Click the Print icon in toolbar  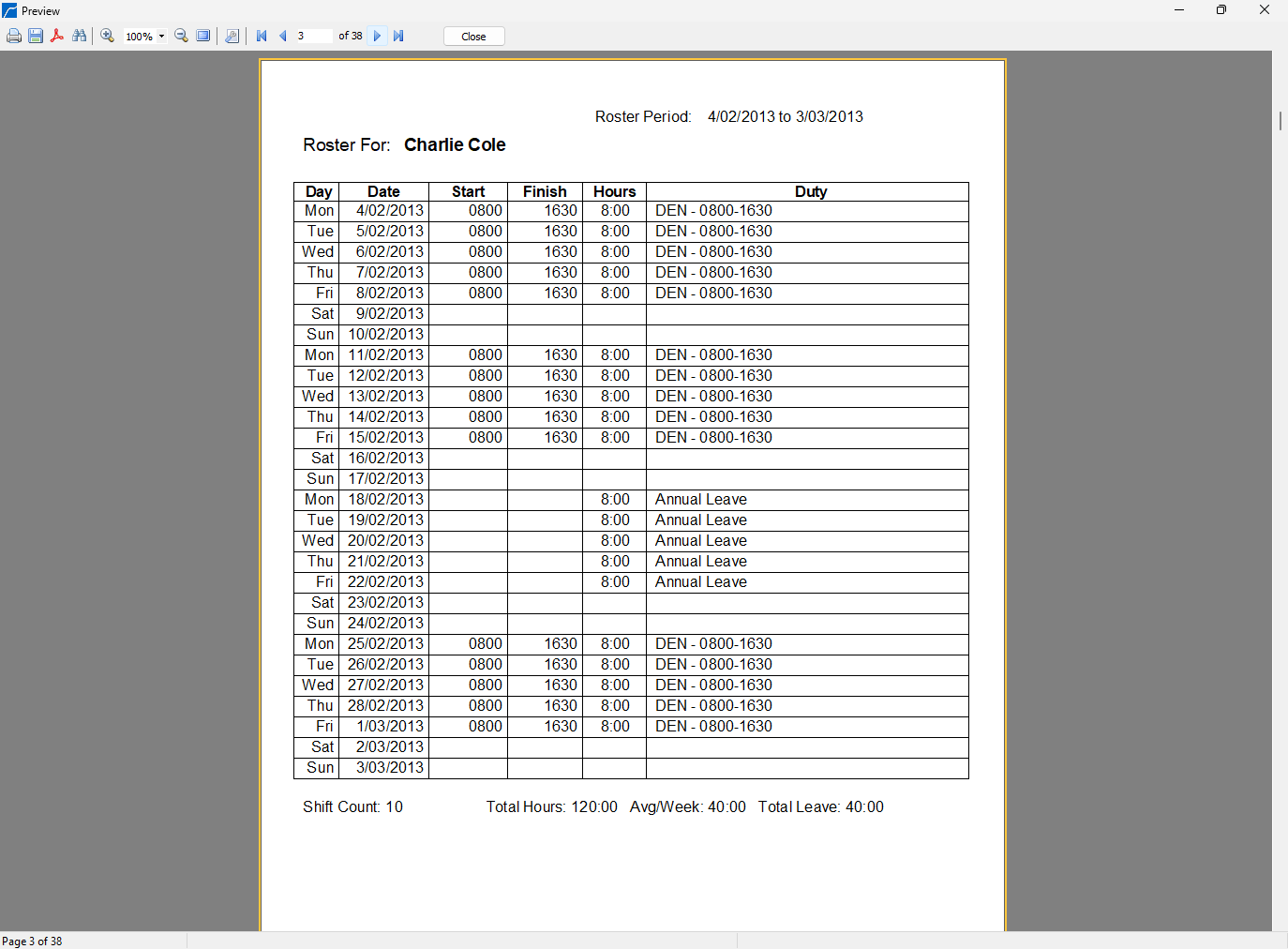[14, 36]
